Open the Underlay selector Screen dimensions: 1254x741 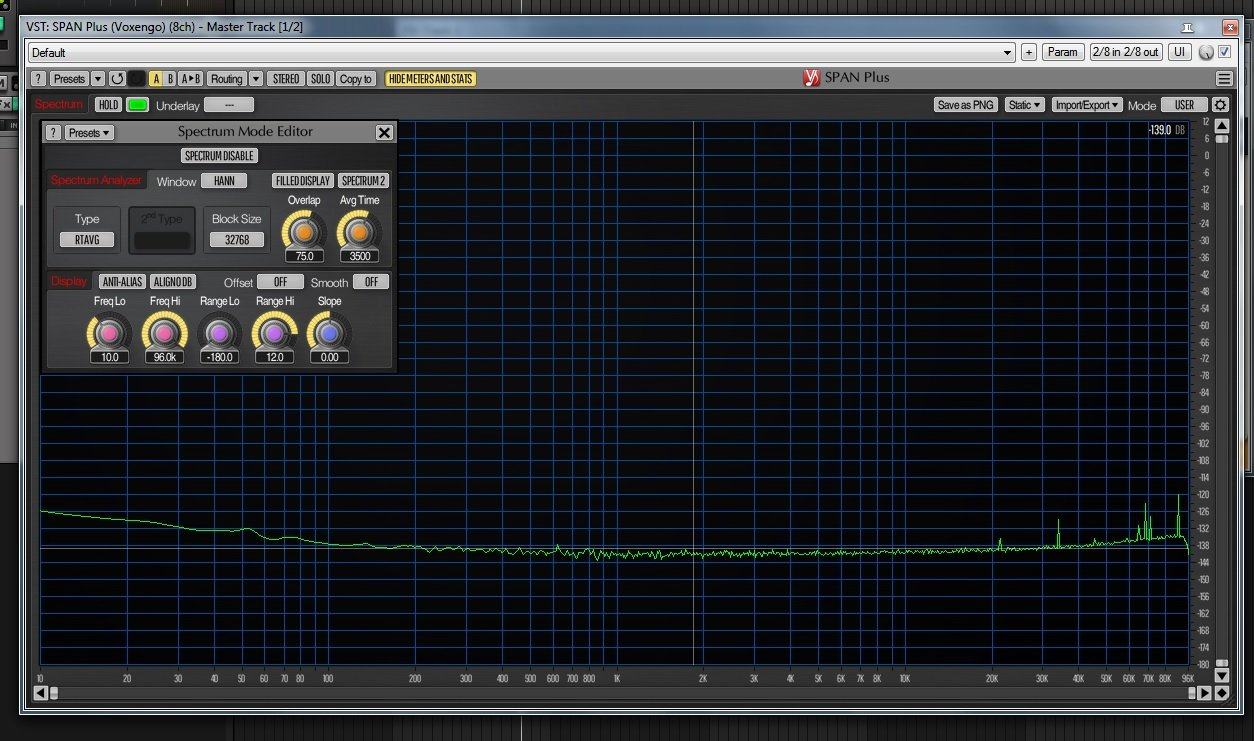[229, 105]
